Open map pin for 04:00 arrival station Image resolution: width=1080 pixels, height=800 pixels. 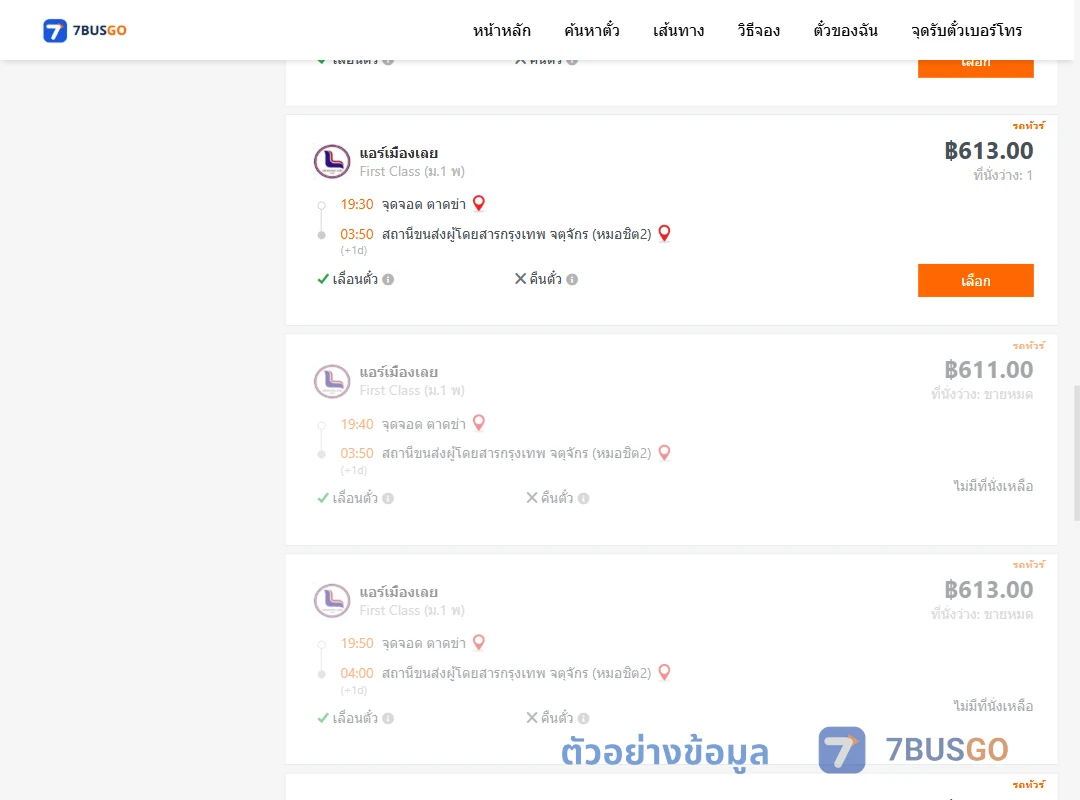(x=664, y=673)
